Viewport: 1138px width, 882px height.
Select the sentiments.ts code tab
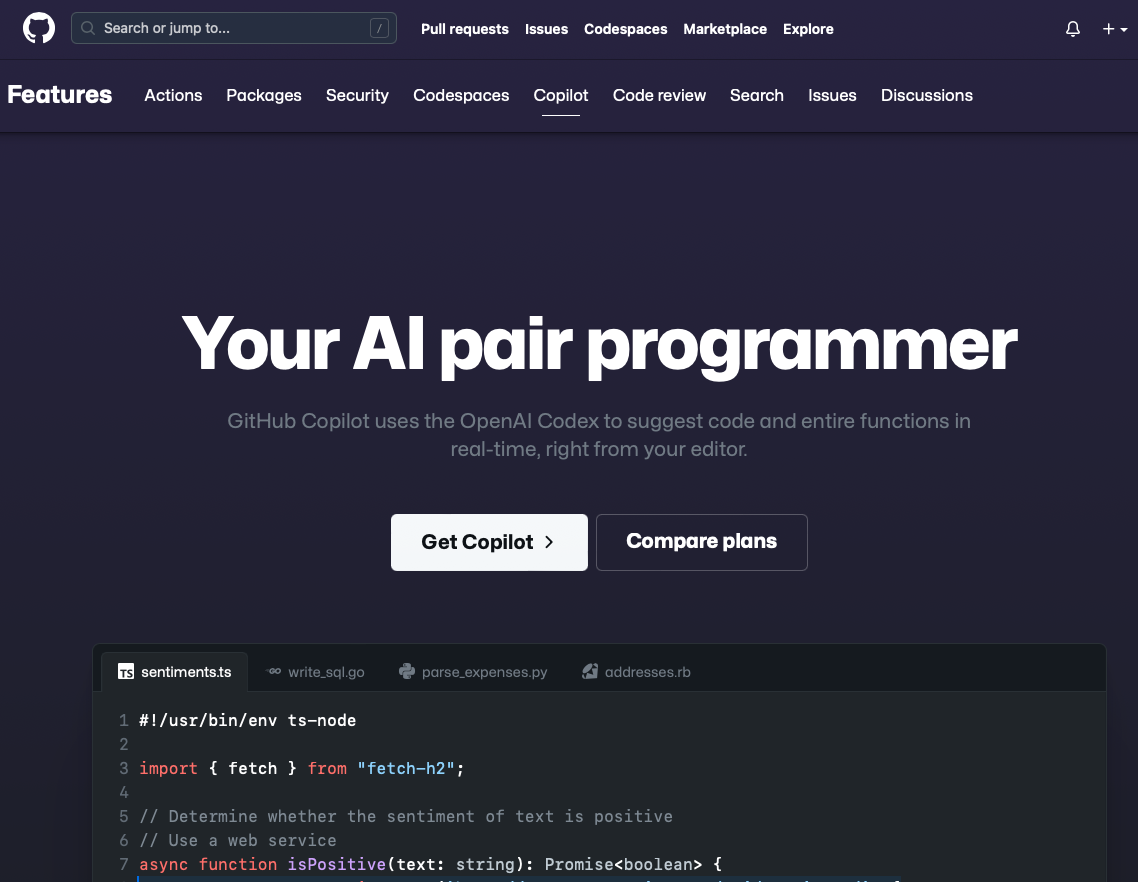tap(174, 672)
